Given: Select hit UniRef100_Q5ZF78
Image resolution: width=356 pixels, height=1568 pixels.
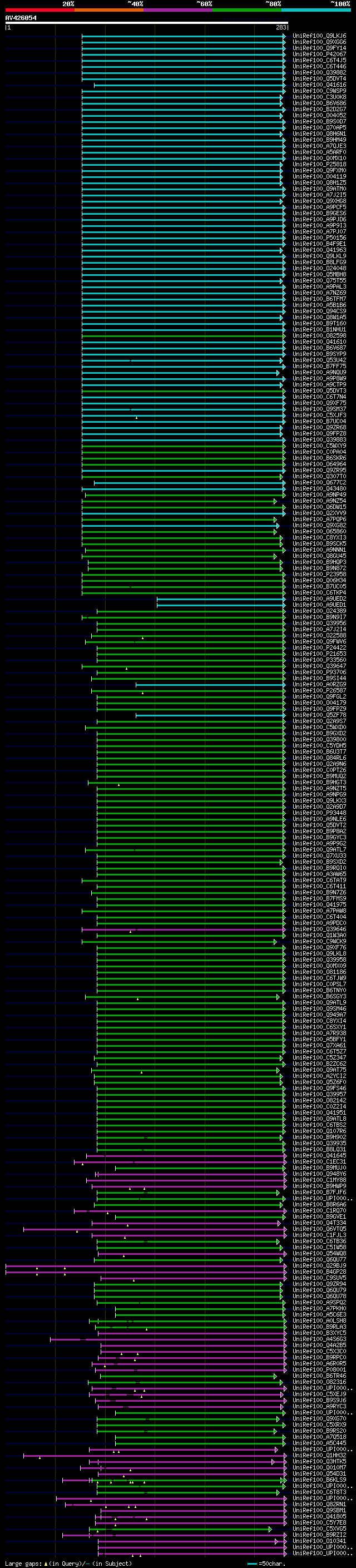Looking at the screenshot, I should coord(319,715).
